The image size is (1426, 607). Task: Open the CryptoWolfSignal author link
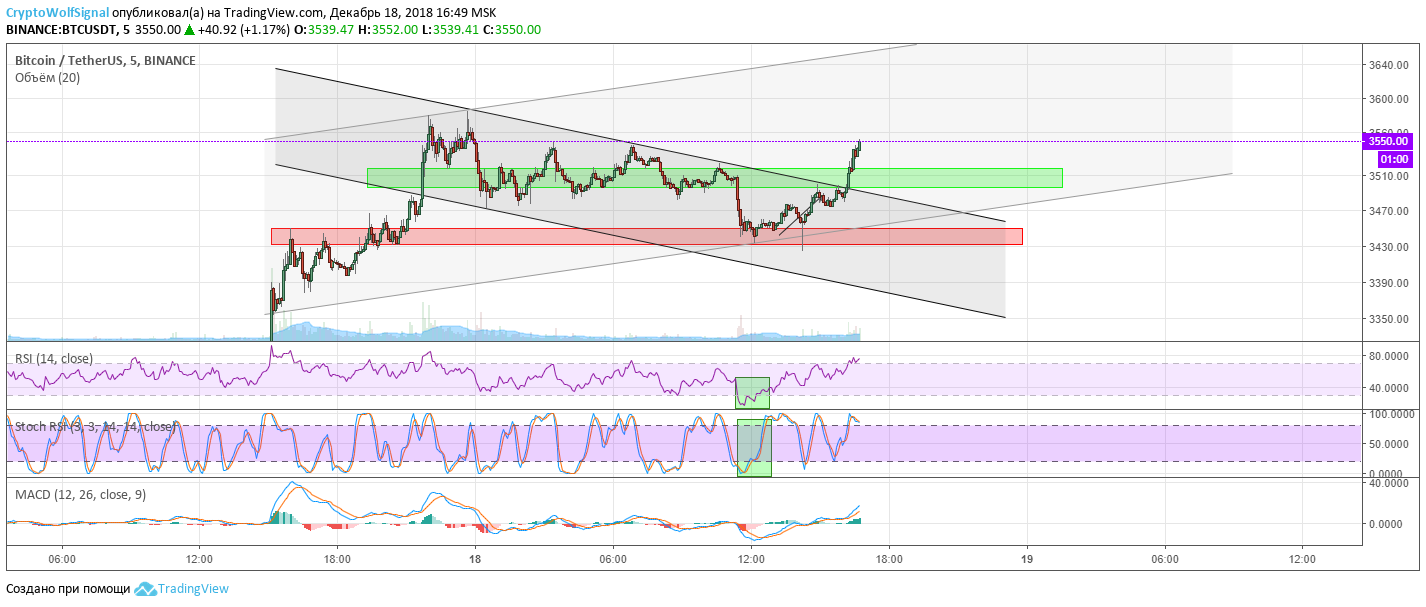57,12
